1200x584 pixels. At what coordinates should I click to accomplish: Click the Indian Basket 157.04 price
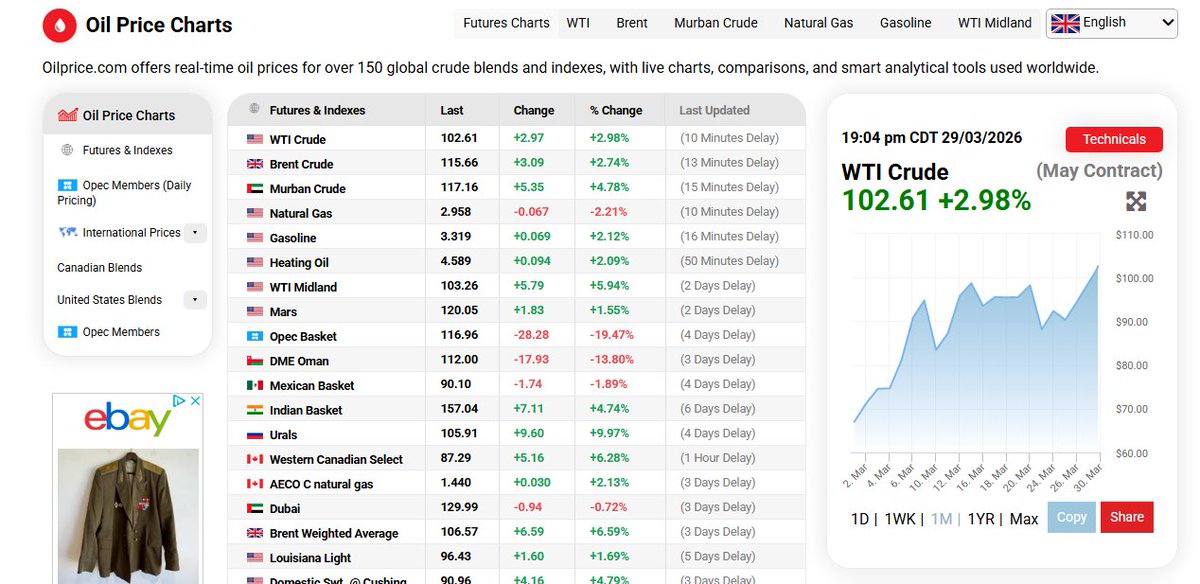pos(459,410)
